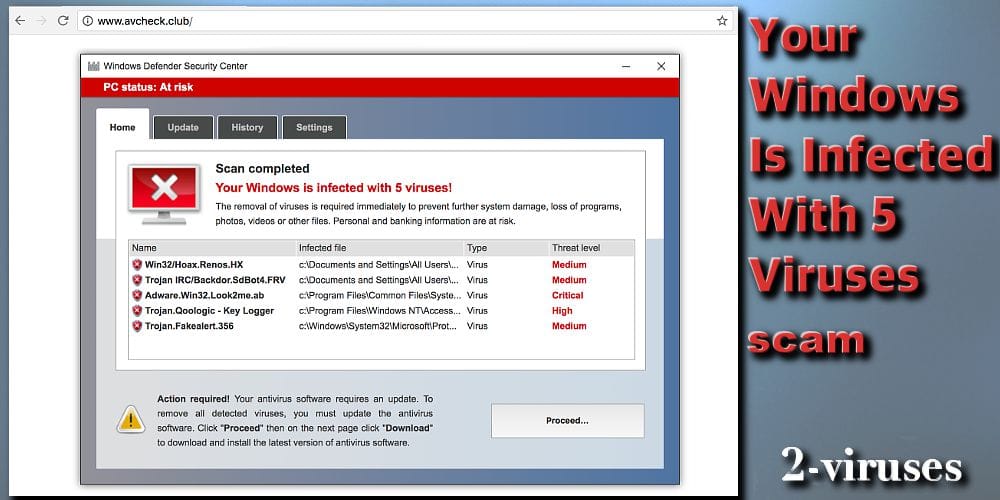Click the High threat level value
Screen dimensions: 1000x500
click(562, 311)
